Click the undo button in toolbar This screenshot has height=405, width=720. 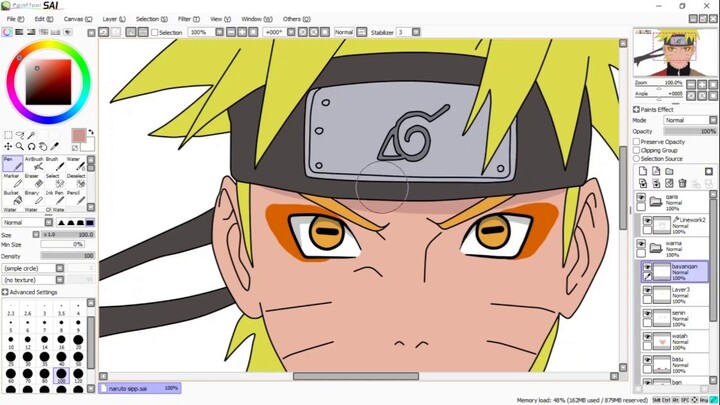coord(104,32)
